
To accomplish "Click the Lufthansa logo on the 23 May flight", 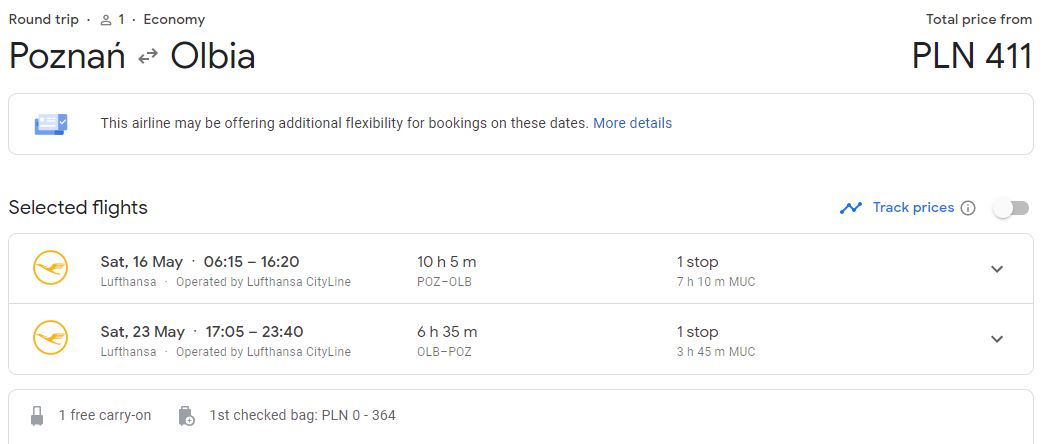I will click(x=50, y=338).
